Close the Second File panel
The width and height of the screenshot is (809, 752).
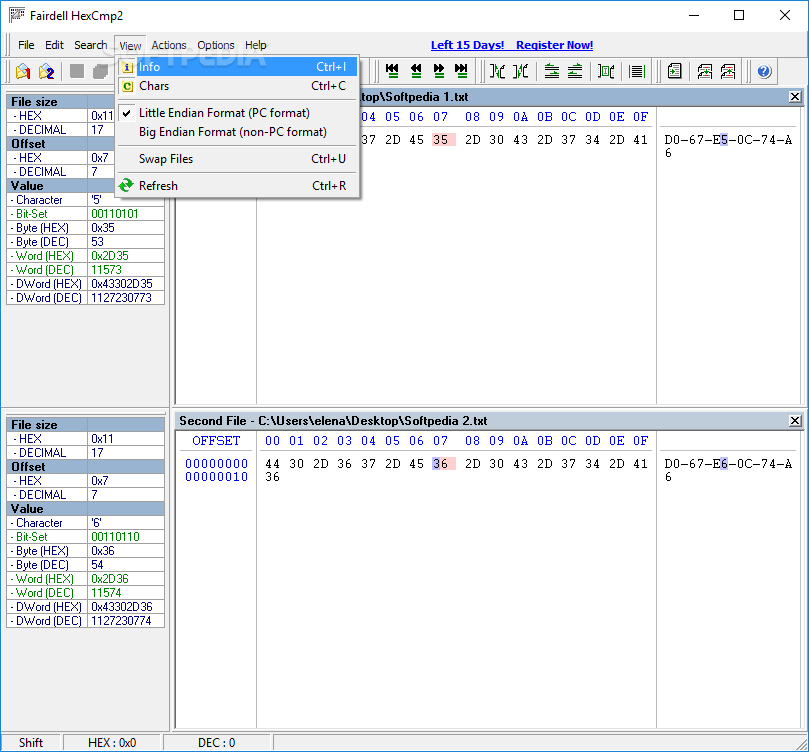[x=795, y=420]
